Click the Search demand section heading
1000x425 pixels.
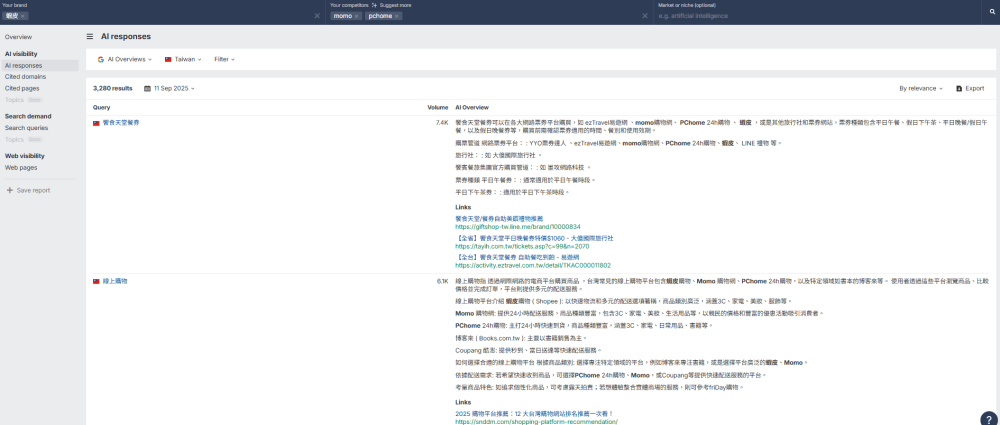coord(28,116)
